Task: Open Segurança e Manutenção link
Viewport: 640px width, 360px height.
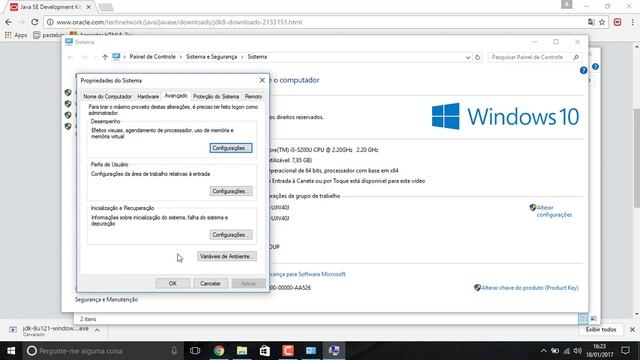Action: tap(106, 300)
